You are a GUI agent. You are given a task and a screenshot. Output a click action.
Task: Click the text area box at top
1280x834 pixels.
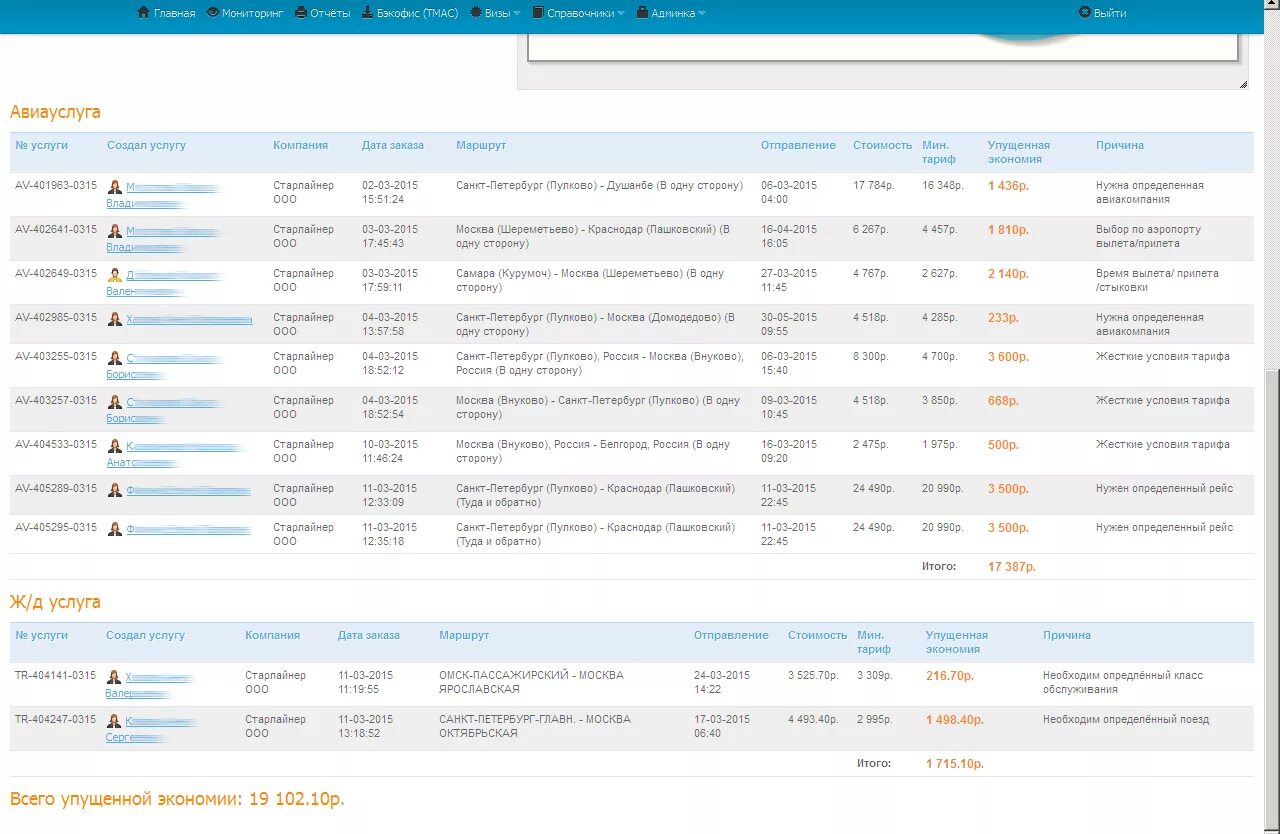pyautogui.click(x=883, y=47)
